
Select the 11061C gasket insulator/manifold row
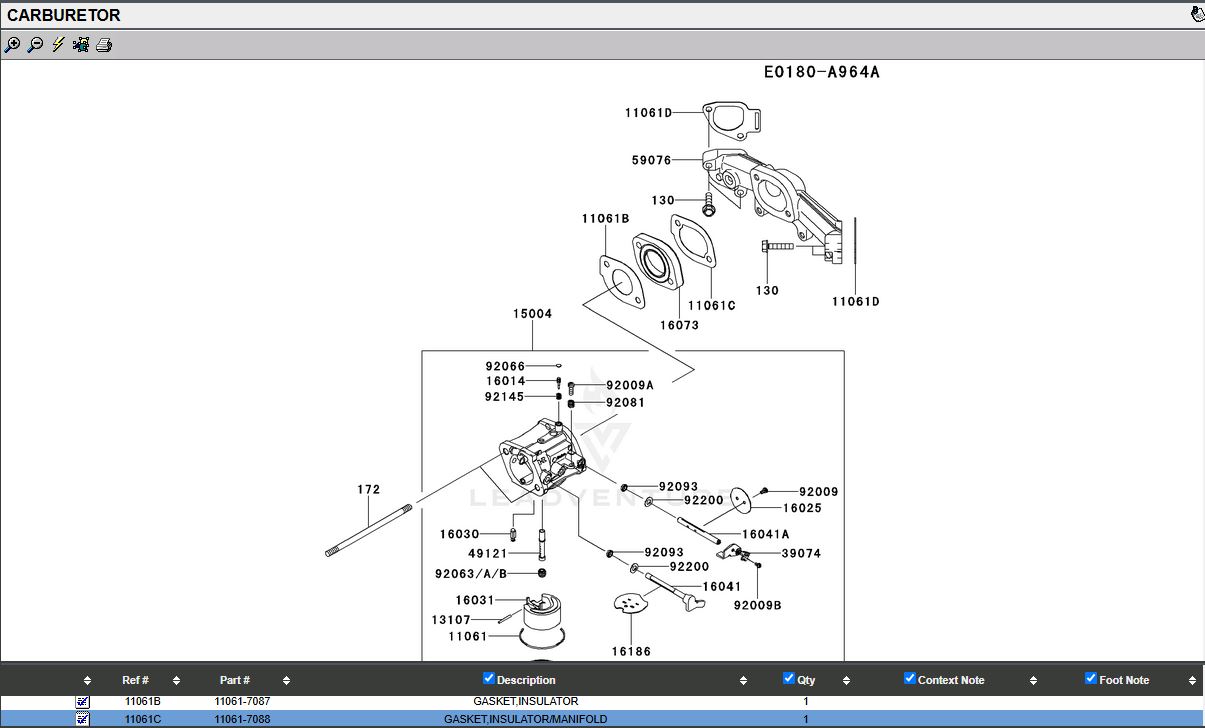pyautogui.click(x=525, y=719)
